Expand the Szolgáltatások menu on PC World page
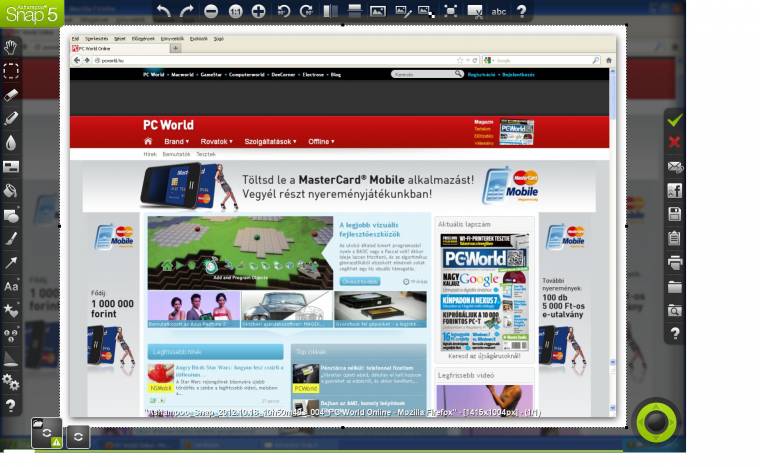Image resolution: width=760 pixels, height=467 pixels. coord(270,142)
